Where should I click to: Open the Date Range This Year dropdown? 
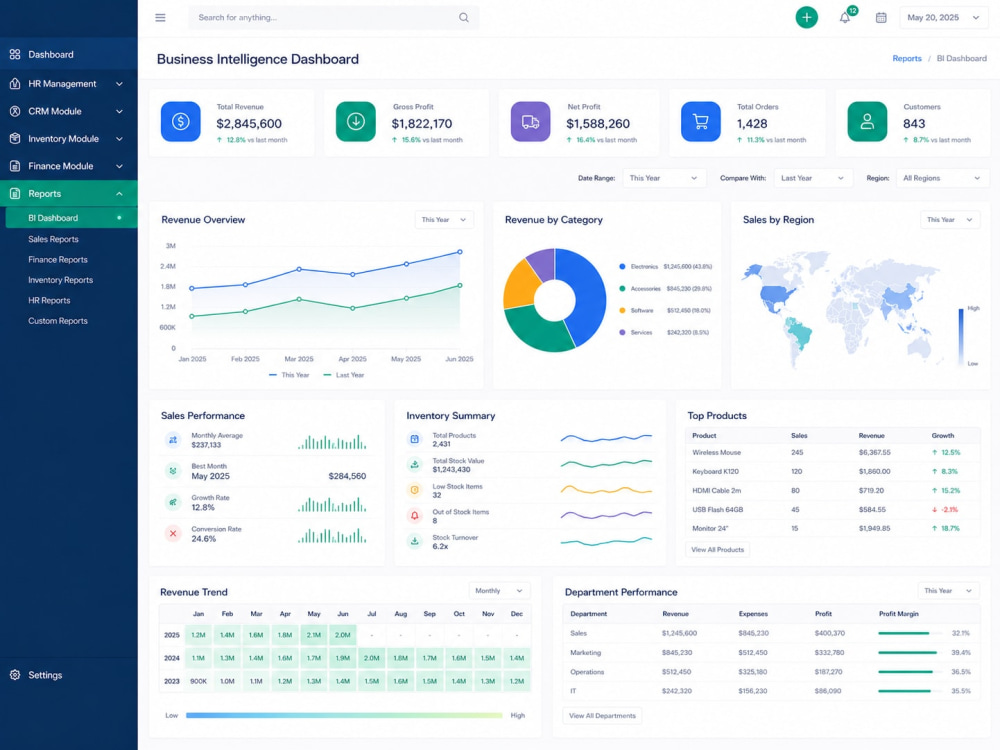point(663,178)
